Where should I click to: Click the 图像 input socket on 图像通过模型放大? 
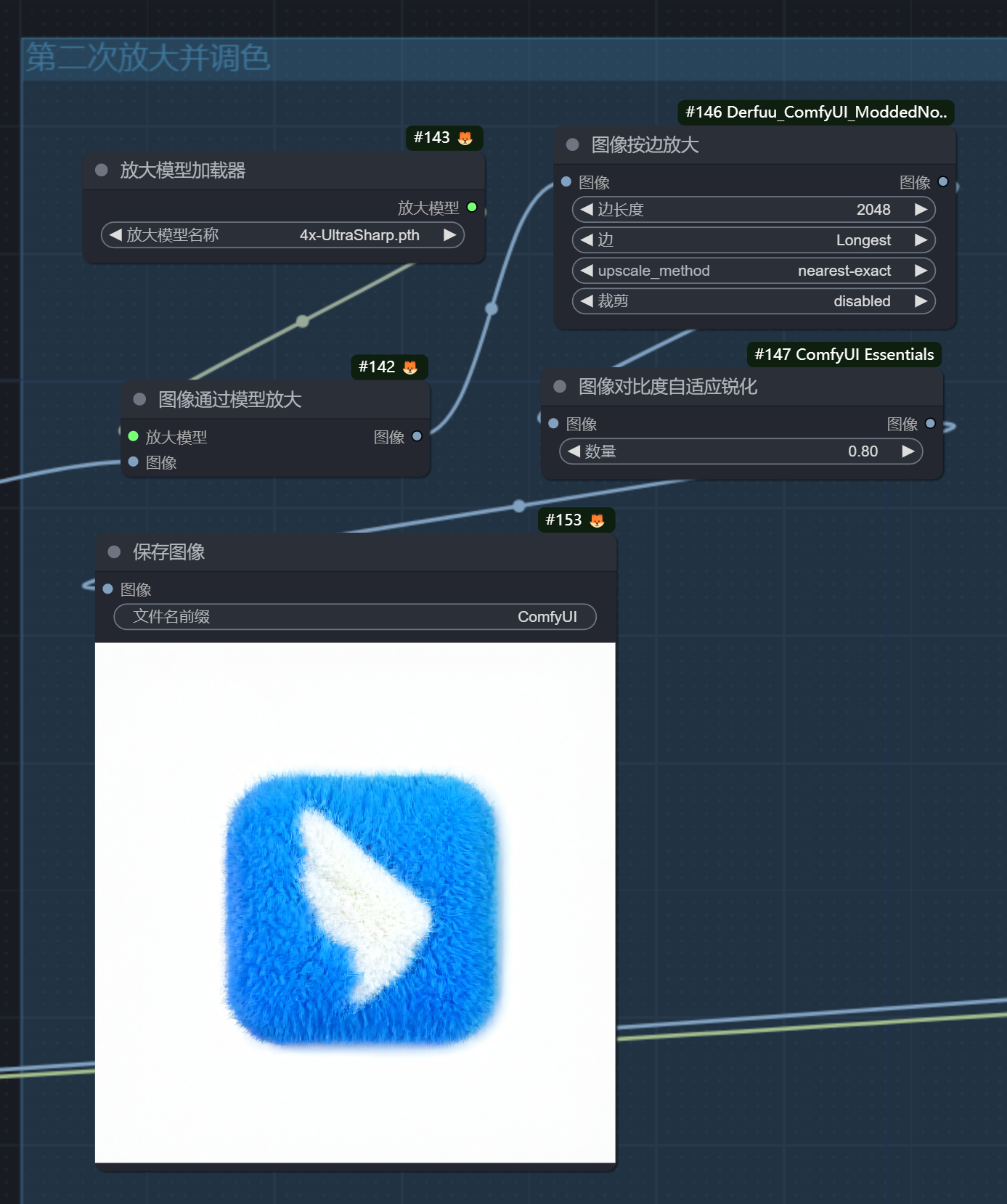(x=134, y=462)
